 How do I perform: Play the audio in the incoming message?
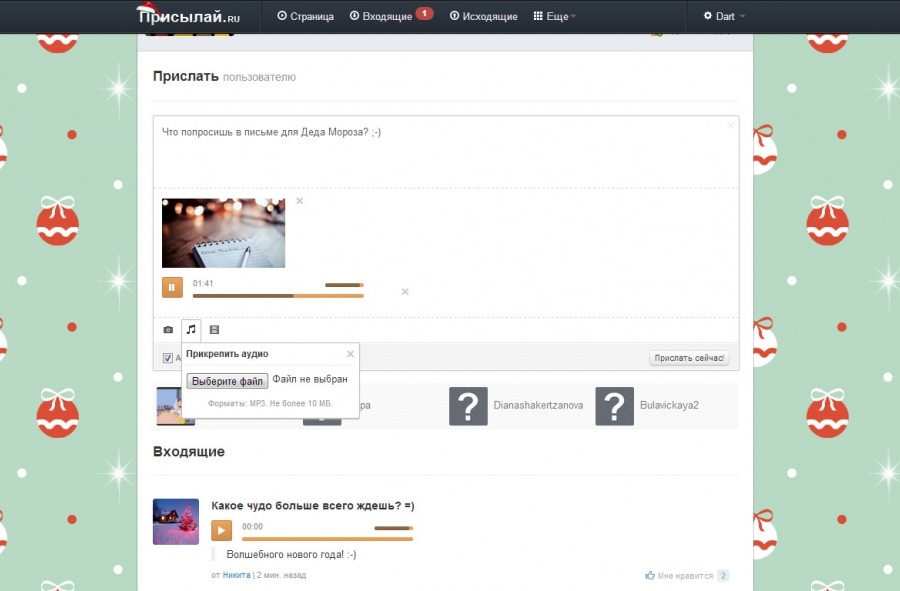[x=222, y=531]
